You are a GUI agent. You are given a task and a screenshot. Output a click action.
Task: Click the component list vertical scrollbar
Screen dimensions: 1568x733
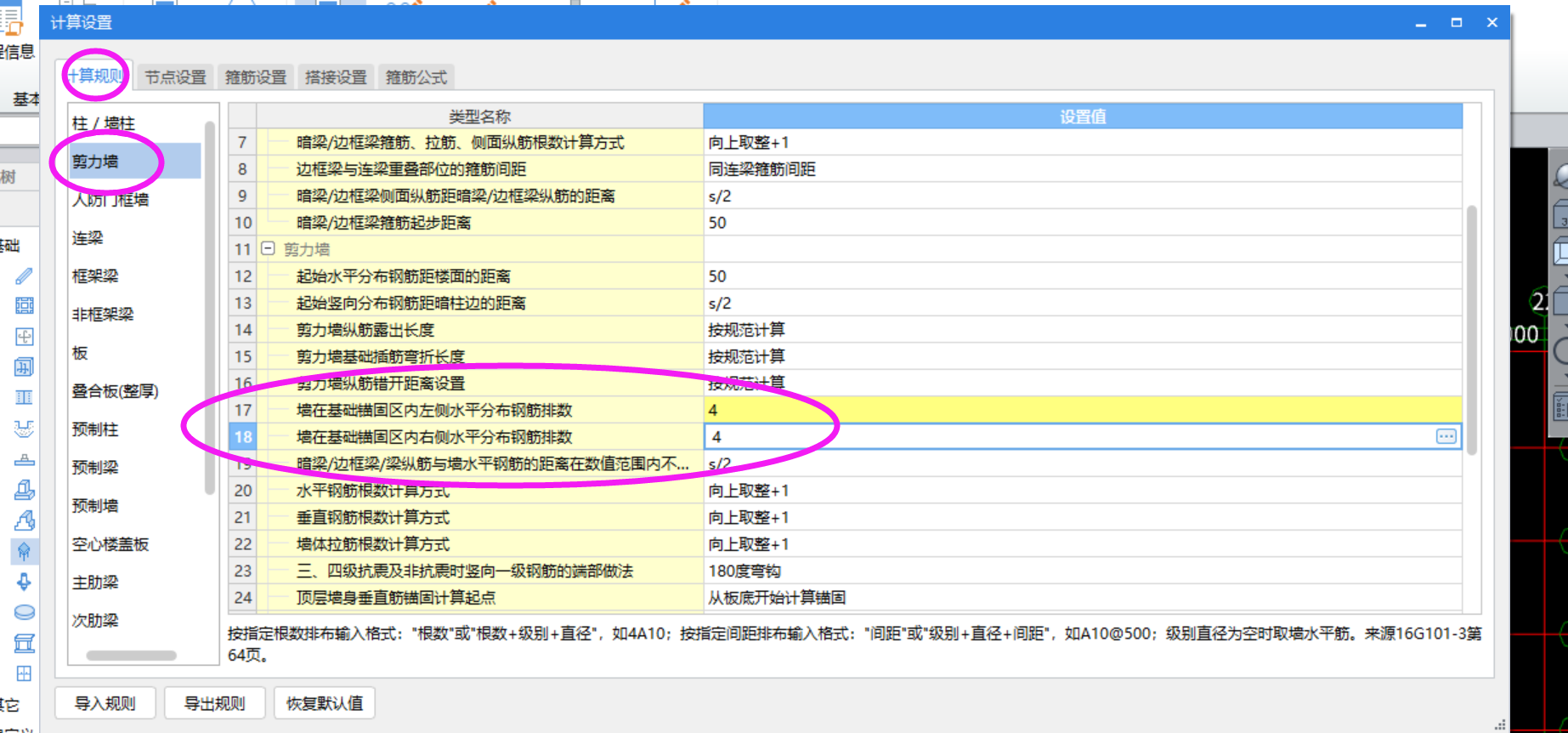point(210,308)
